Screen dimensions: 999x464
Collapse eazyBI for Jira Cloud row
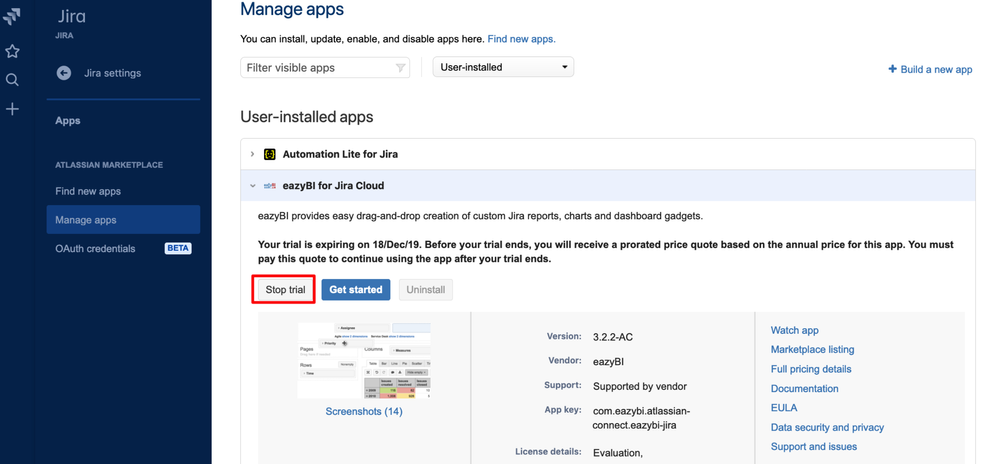coord(252,186)
